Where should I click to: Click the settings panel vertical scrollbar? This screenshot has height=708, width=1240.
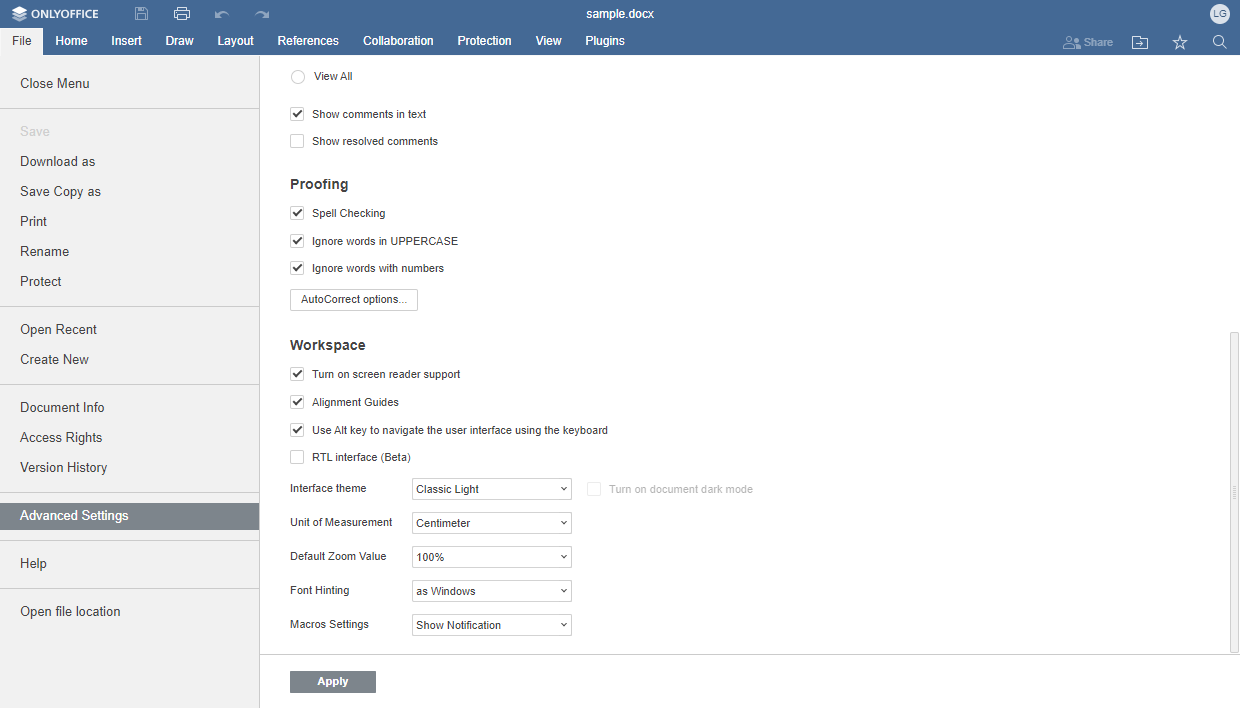tap(1234, 490)
